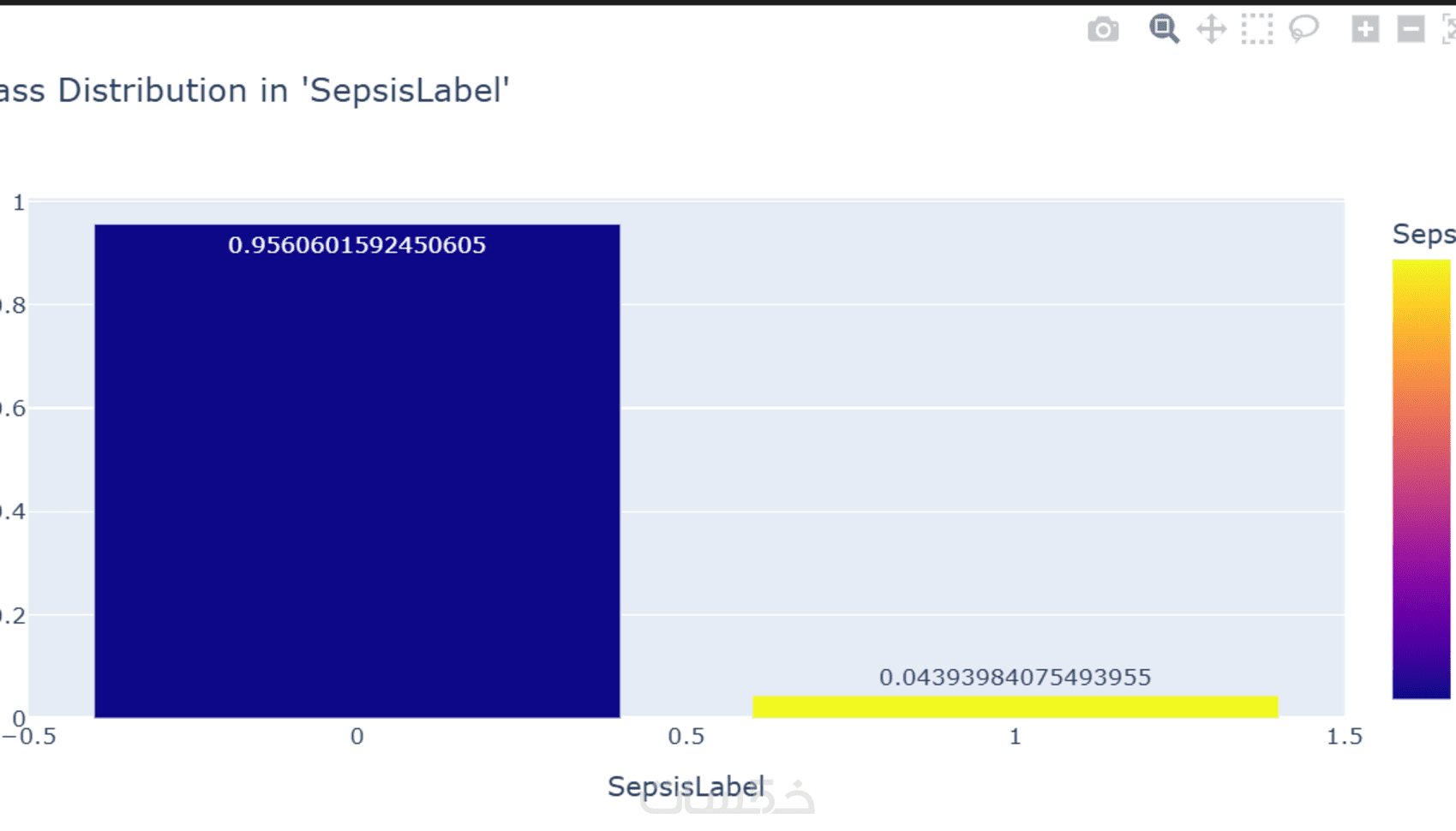This screenshot has width=1456, height=831.
Task: Download plot as PNG with camera icon
Action: click(x=1103, y=30)
